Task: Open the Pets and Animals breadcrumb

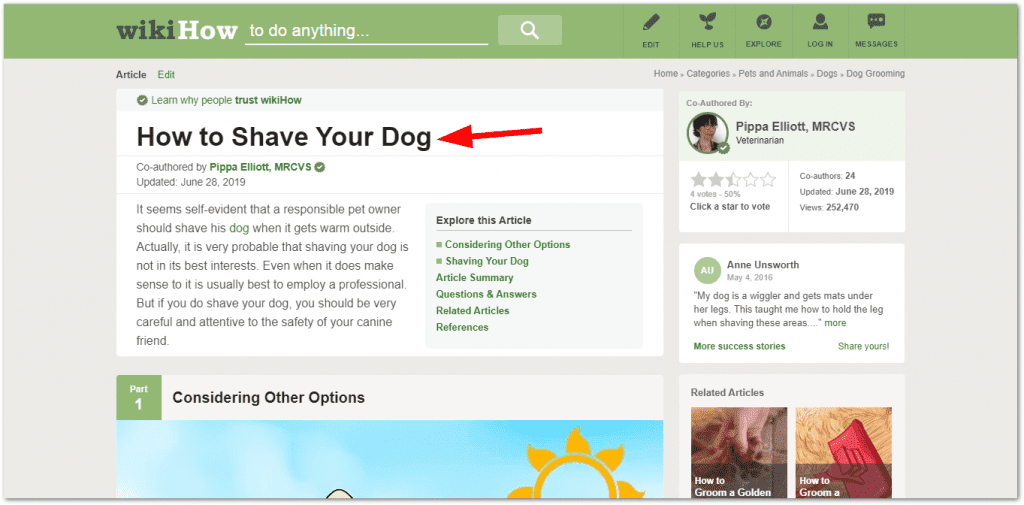Action: 773,74
